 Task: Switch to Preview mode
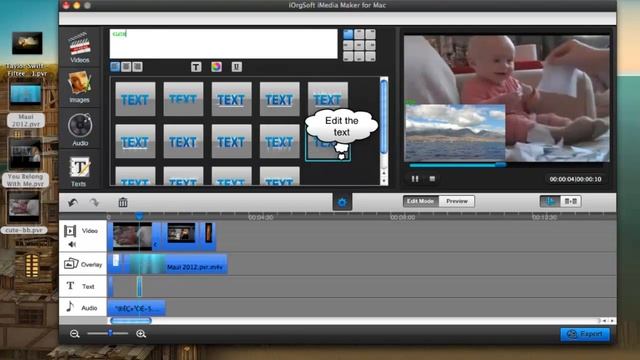point(457,201)
